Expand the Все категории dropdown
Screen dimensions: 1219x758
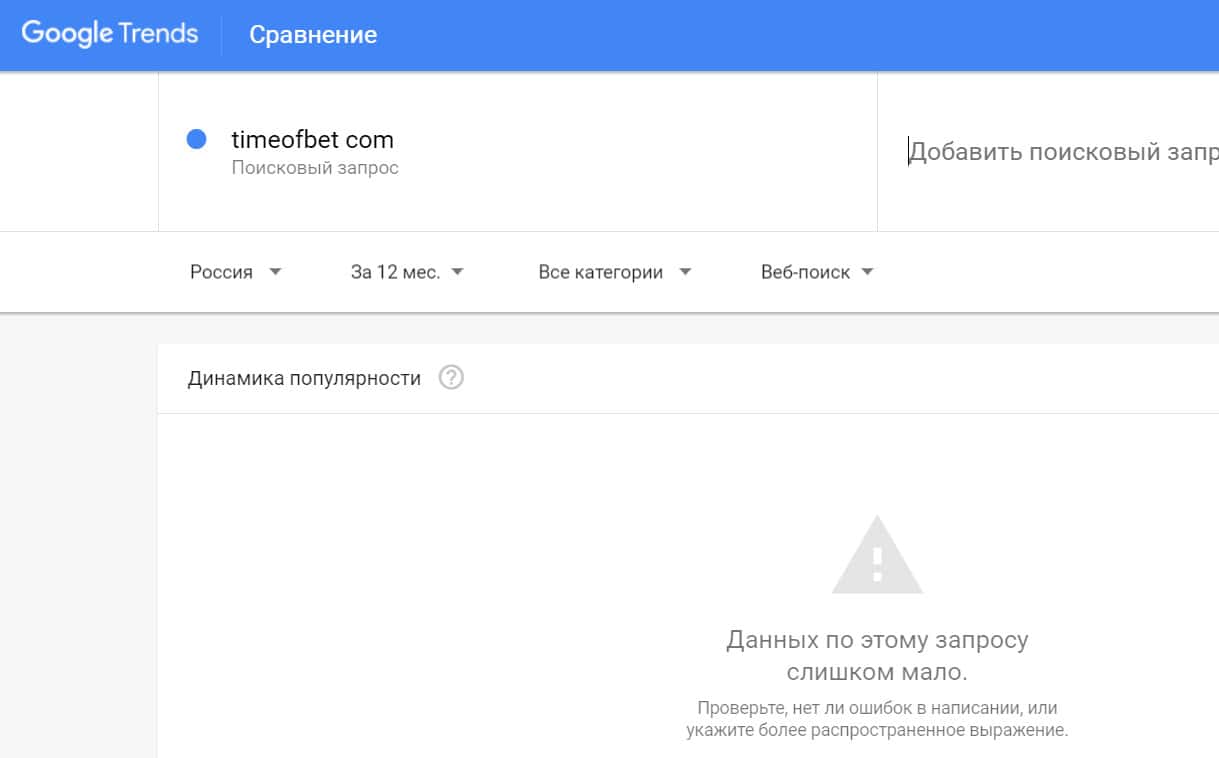pos(600,272)
